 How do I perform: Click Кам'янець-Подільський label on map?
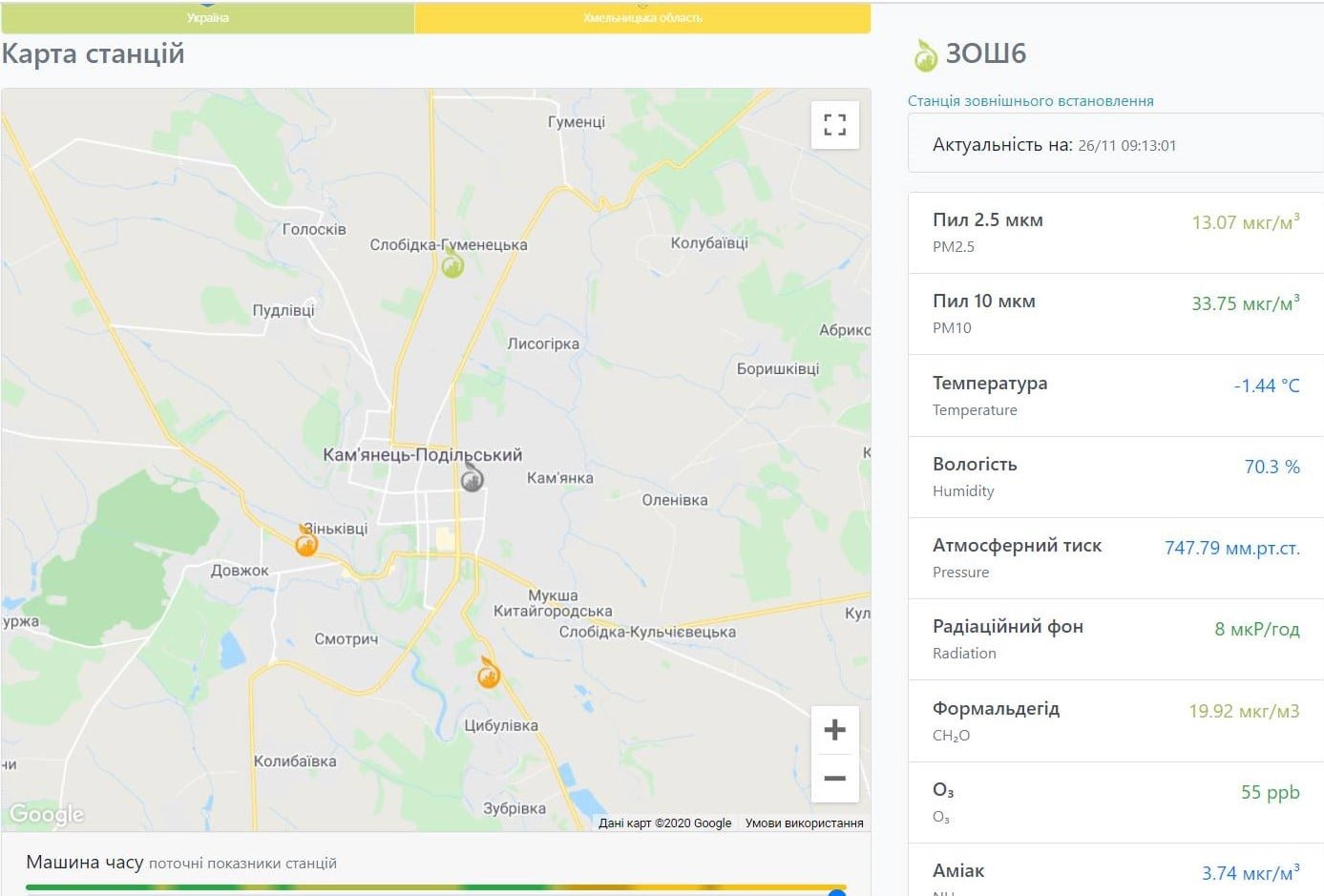[422, 455]
